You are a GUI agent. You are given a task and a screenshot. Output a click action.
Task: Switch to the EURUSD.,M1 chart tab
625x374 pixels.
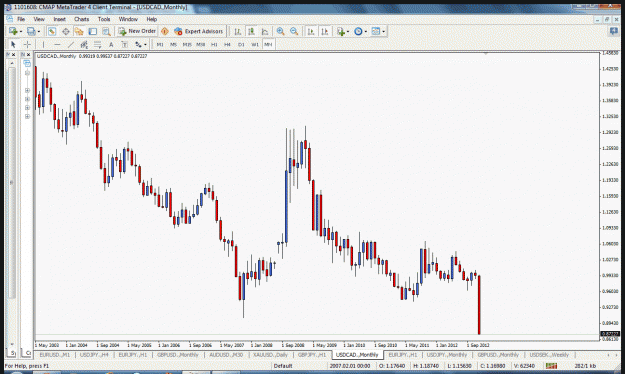click(x=55, y=354)
